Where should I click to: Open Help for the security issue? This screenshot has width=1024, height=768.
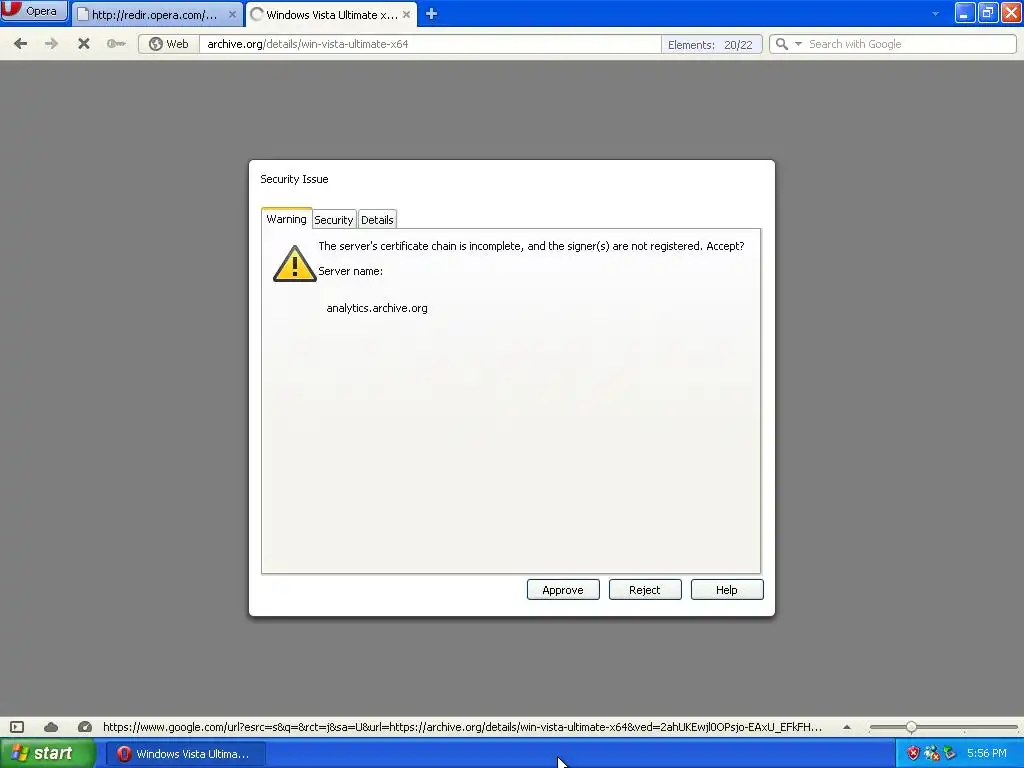coord(727,590)
